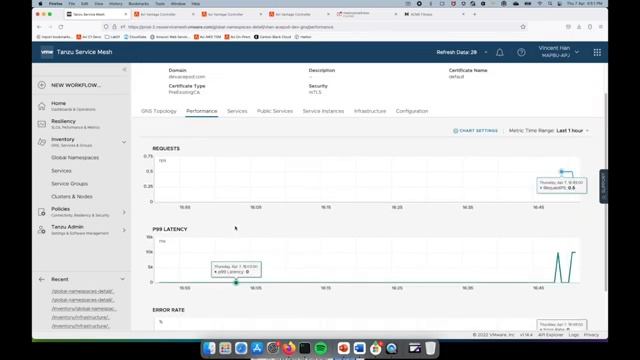Open Spotify from the Dock
The width and height of the screenshot is (640, 360).
(321, 349)
